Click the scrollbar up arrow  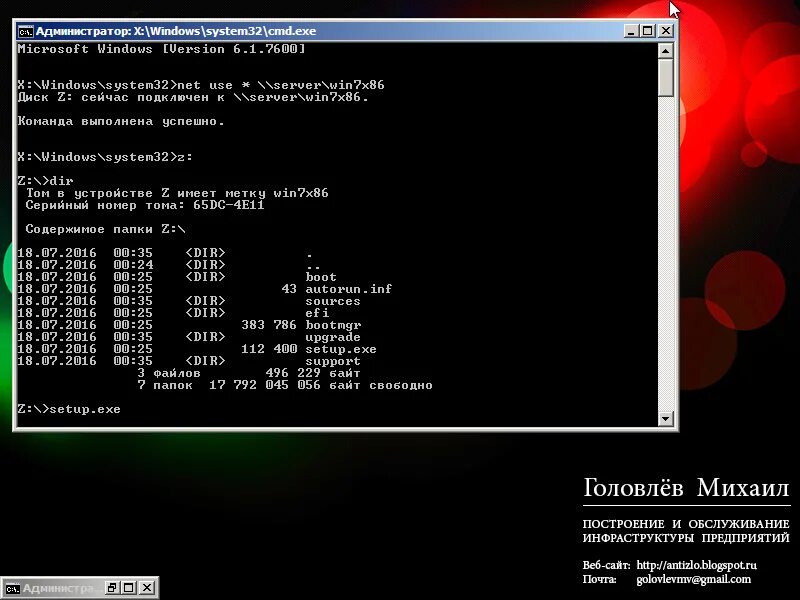click(665, 51)
